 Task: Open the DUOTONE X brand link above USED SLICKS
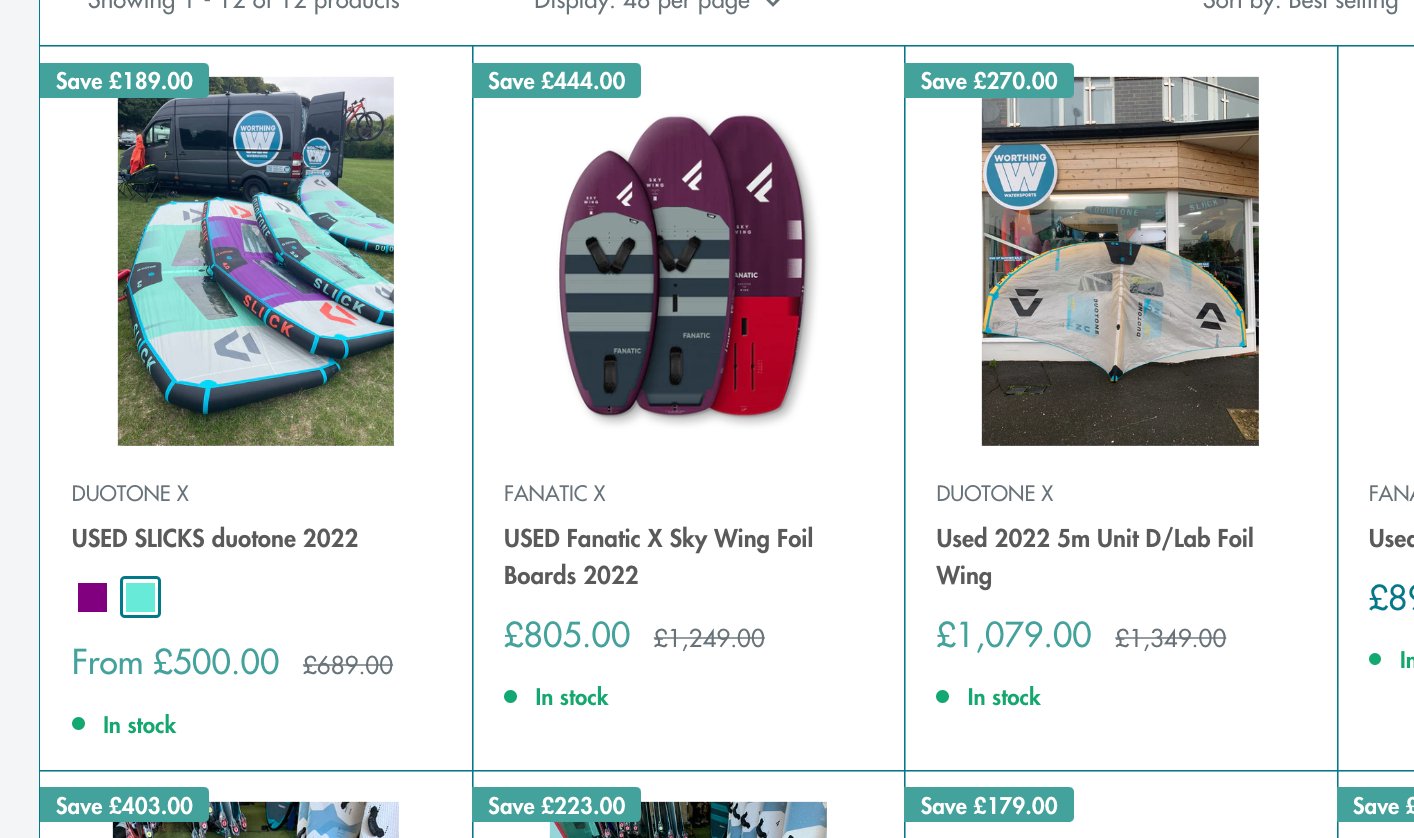130,493
